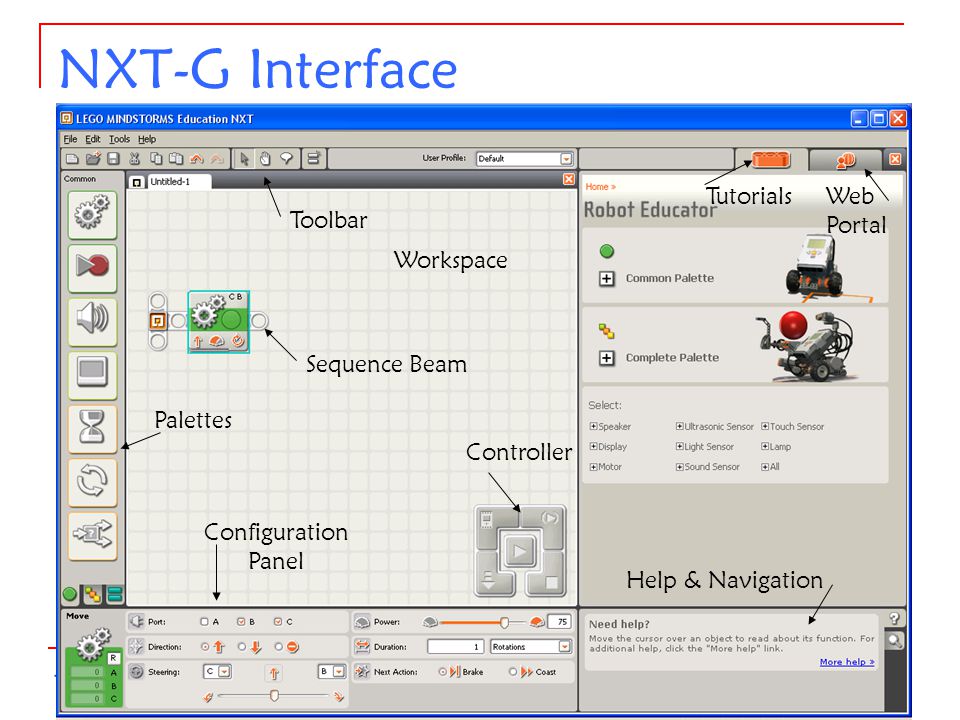Image resolution: width=960 pixels, height=720 pixels.
Task: Select the Switch block in the palette
Action: click(92, 536)
